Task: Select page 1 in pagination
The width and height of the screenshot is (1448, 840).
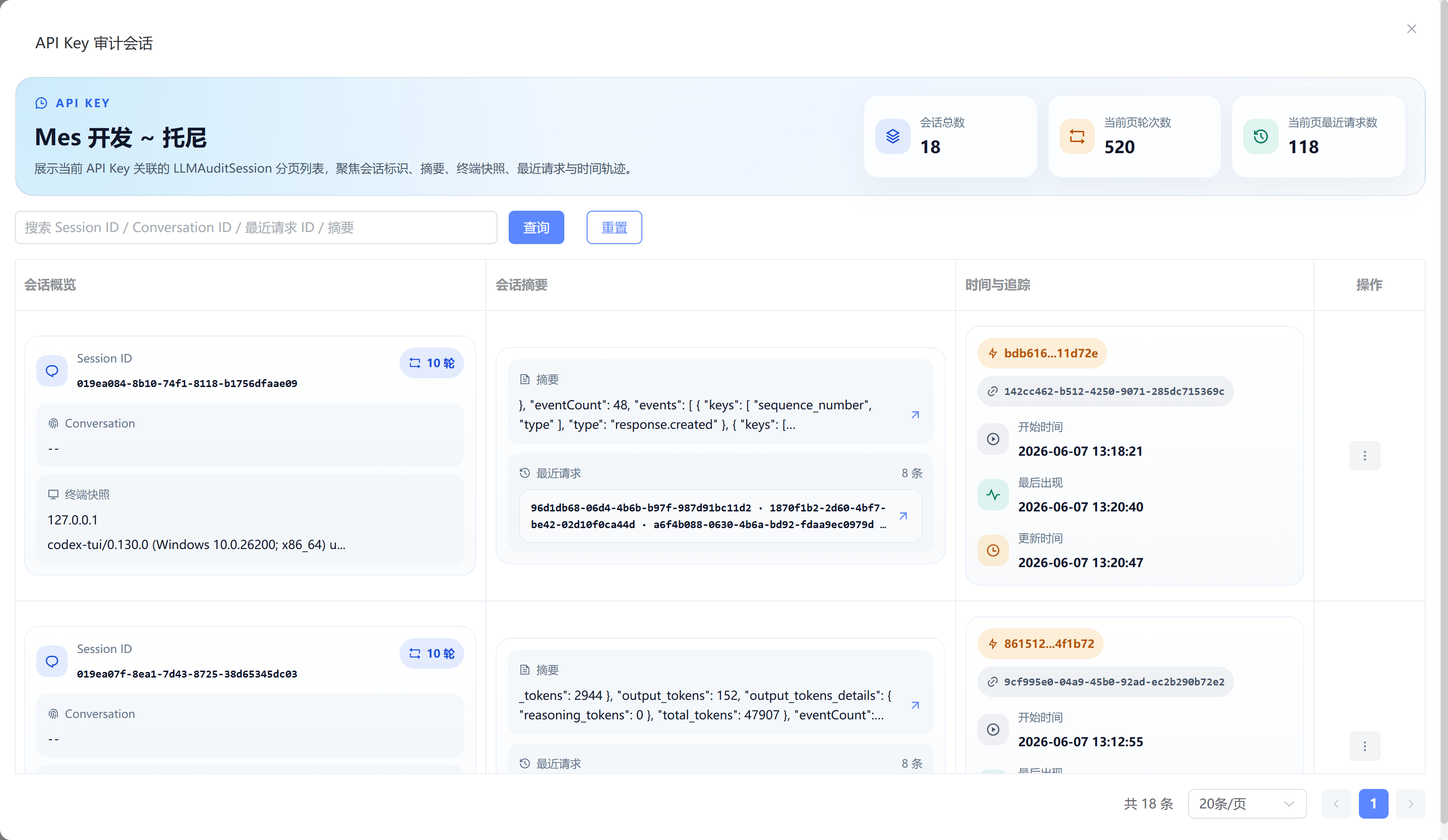Action: (1373, 804)
